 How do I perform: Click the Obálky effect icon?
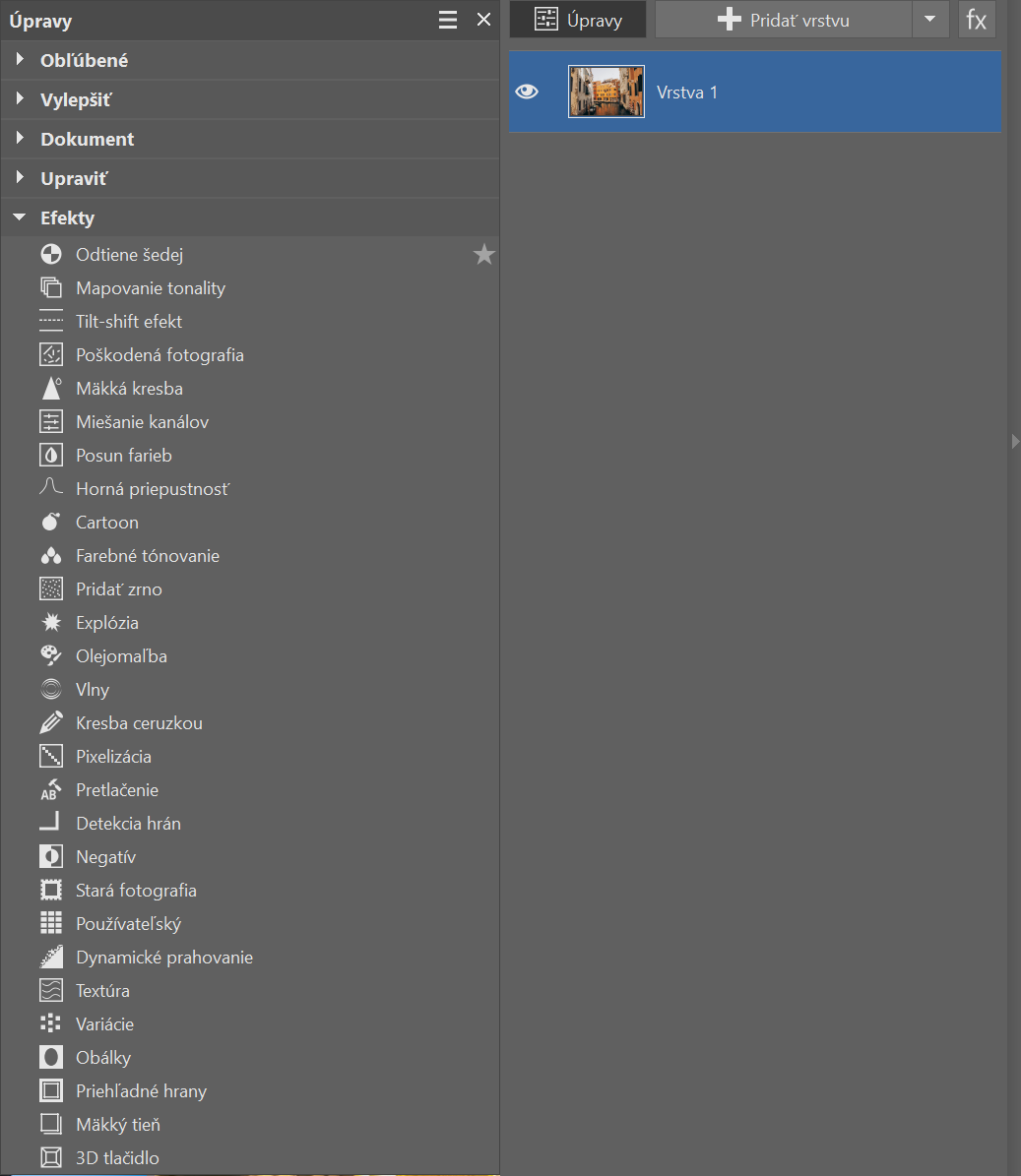tap(51, 1058)
